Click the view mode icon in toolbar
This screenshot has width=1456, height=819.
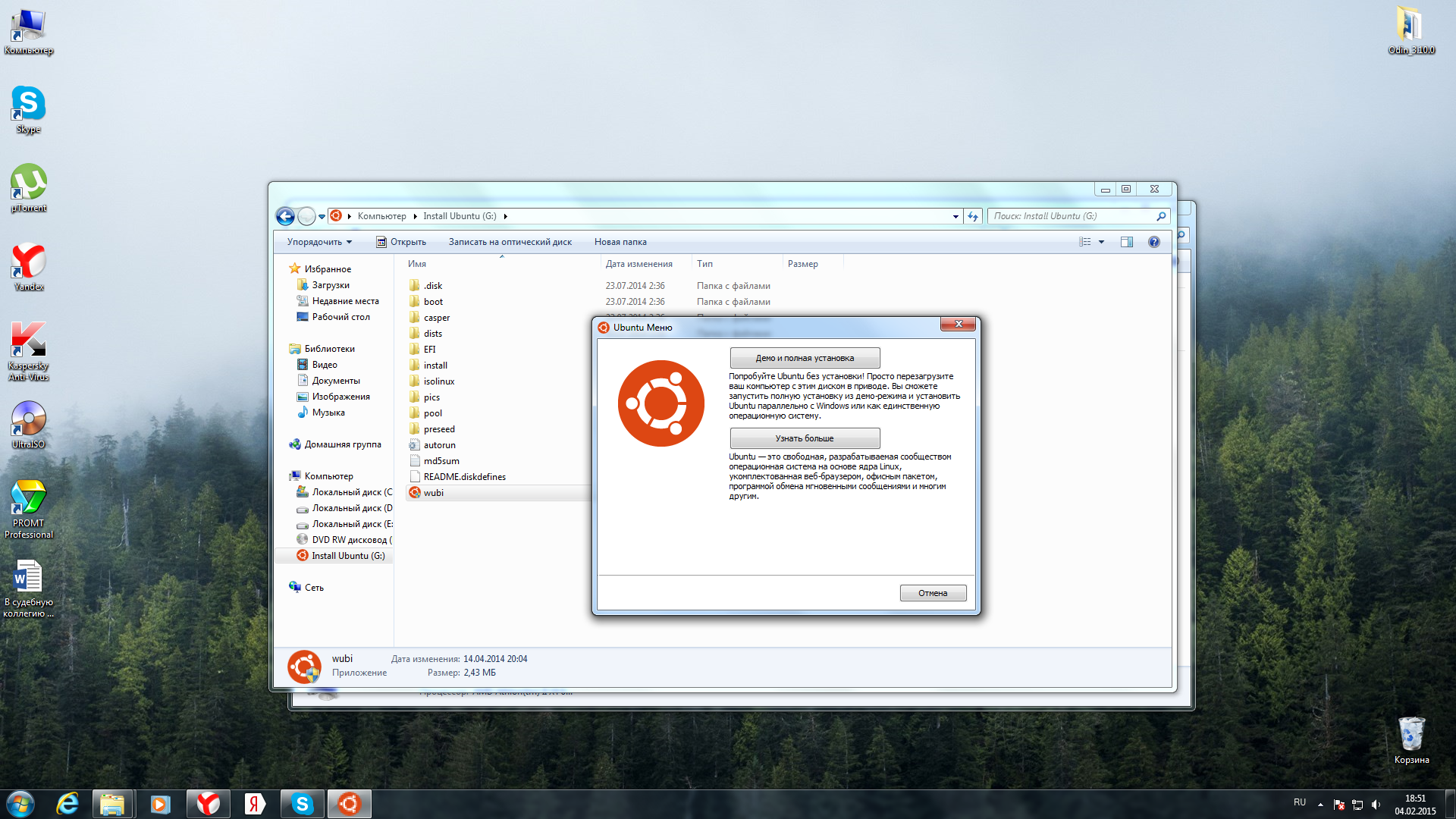point(1085,242)
